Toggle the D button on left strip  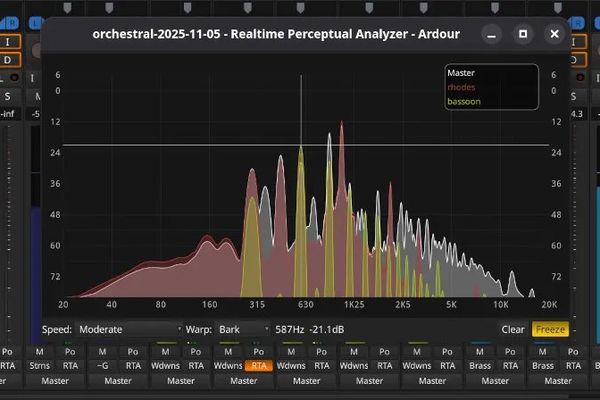point(9,60)
